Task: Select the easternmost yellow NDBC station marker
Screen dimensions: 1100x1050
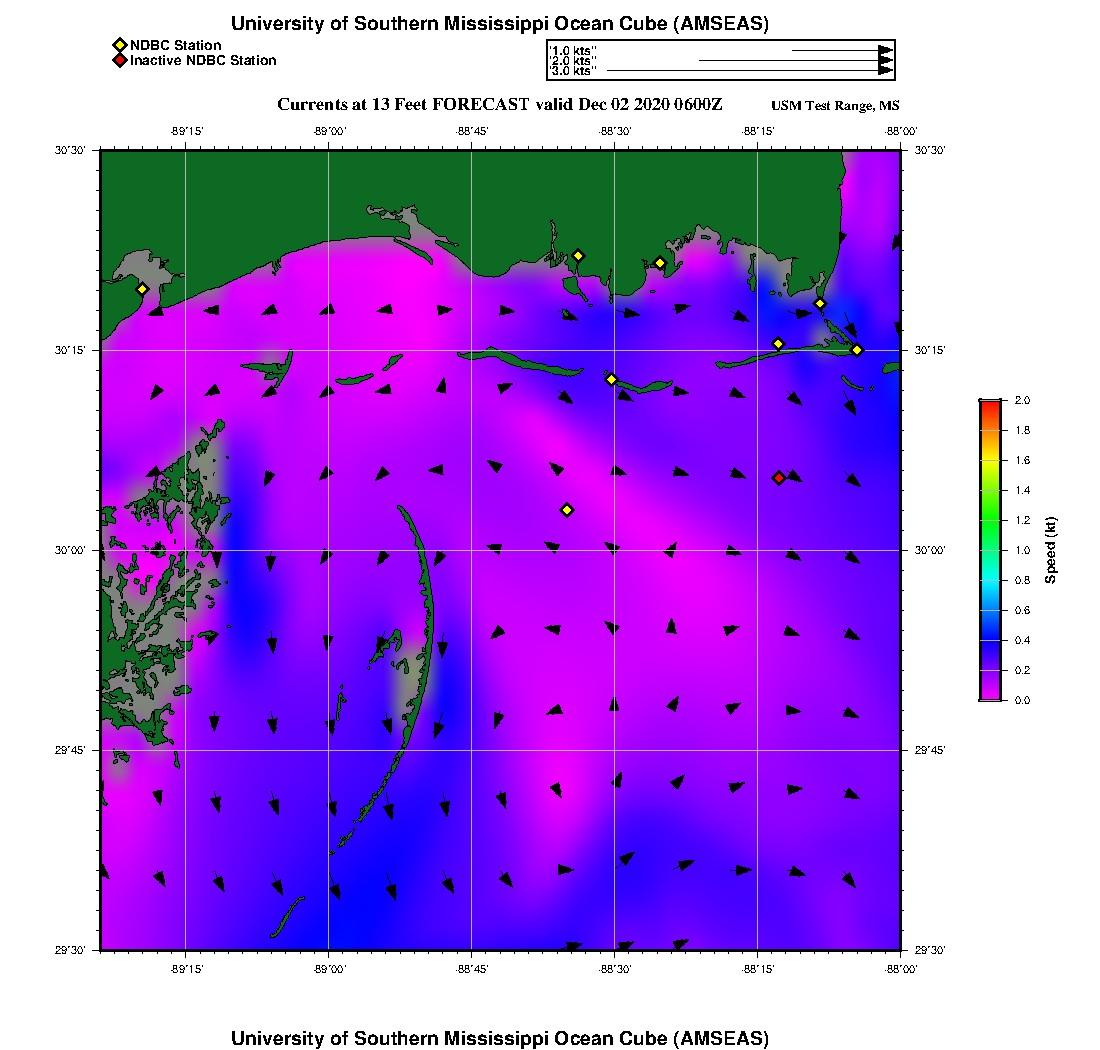Action: 857,349
